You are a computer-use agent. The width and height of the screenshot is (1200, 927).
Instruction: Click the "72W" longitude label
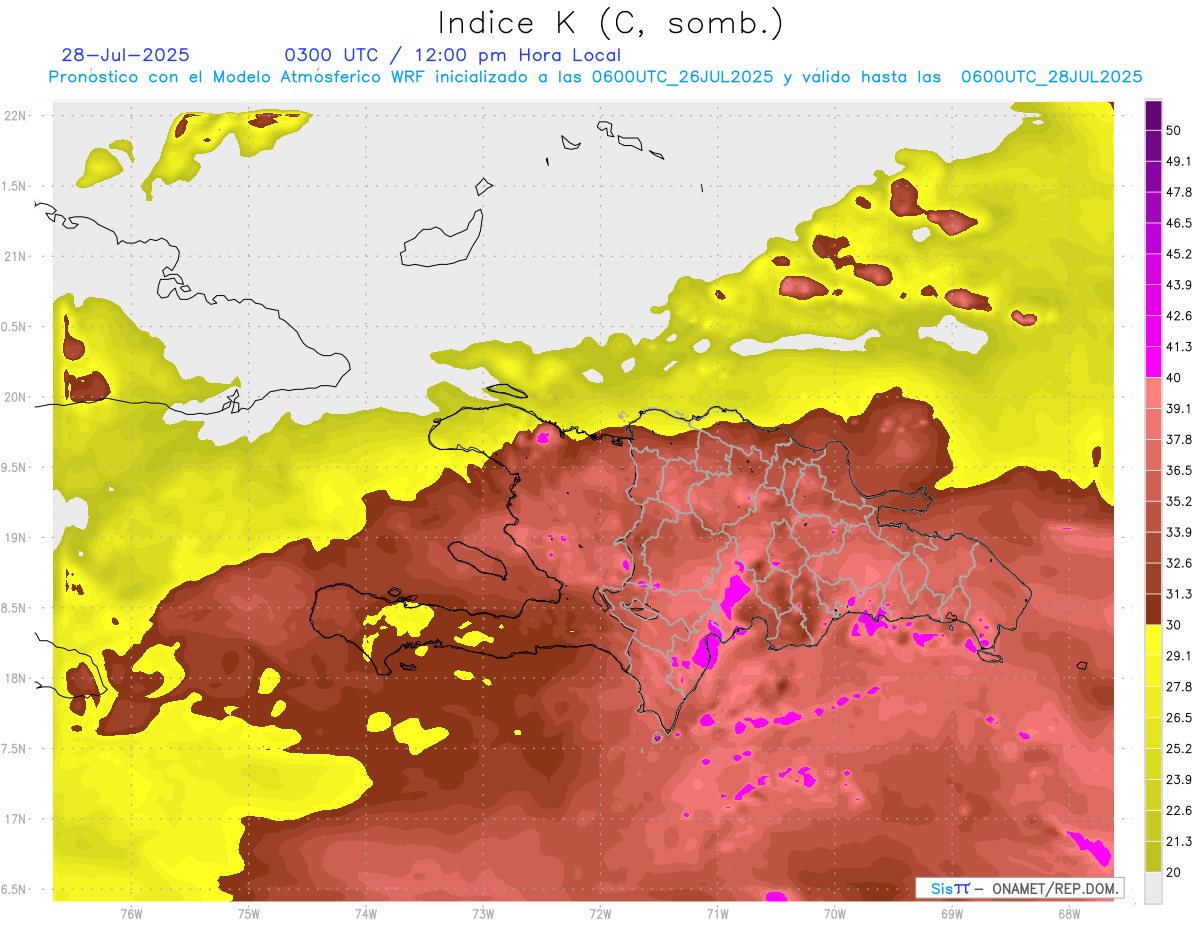(x=600, y=913)
